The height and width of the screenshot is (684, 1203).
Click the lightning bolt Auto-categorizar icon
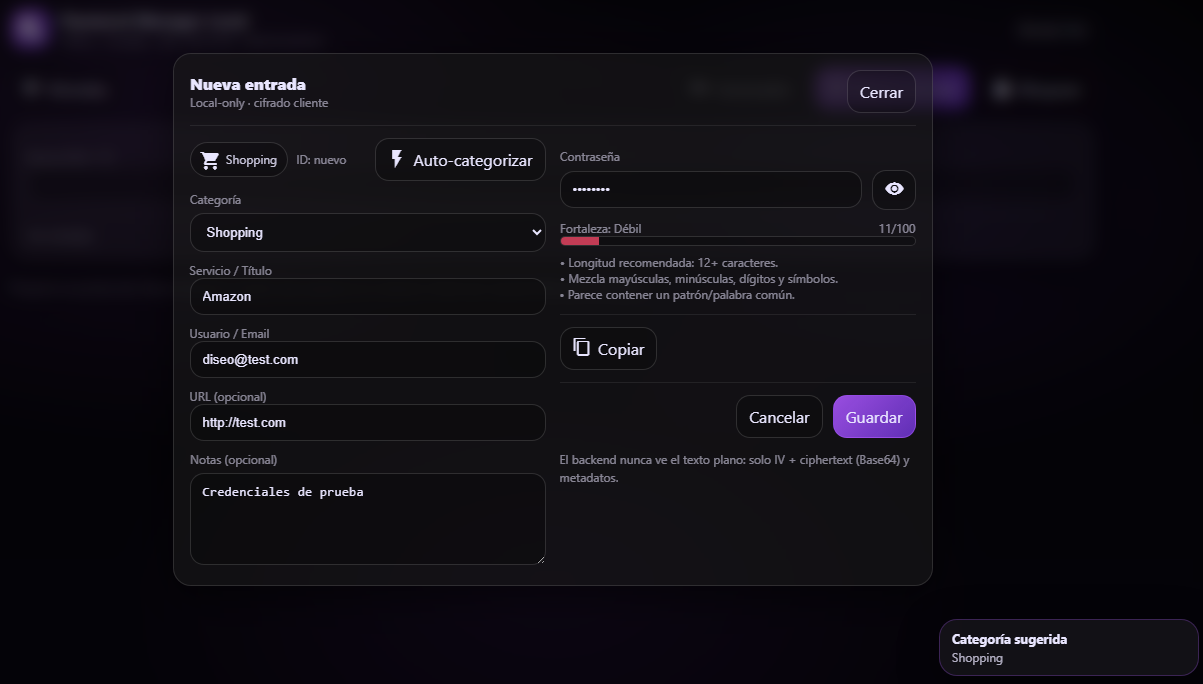coord(397,159)
